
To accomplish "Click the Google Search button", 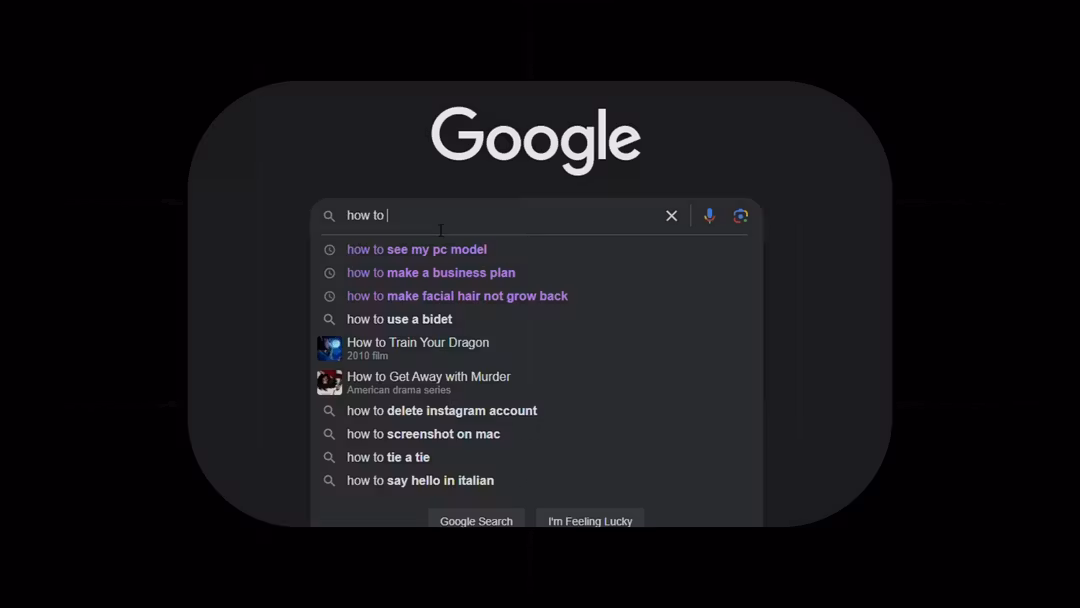I will pos(476,520).
